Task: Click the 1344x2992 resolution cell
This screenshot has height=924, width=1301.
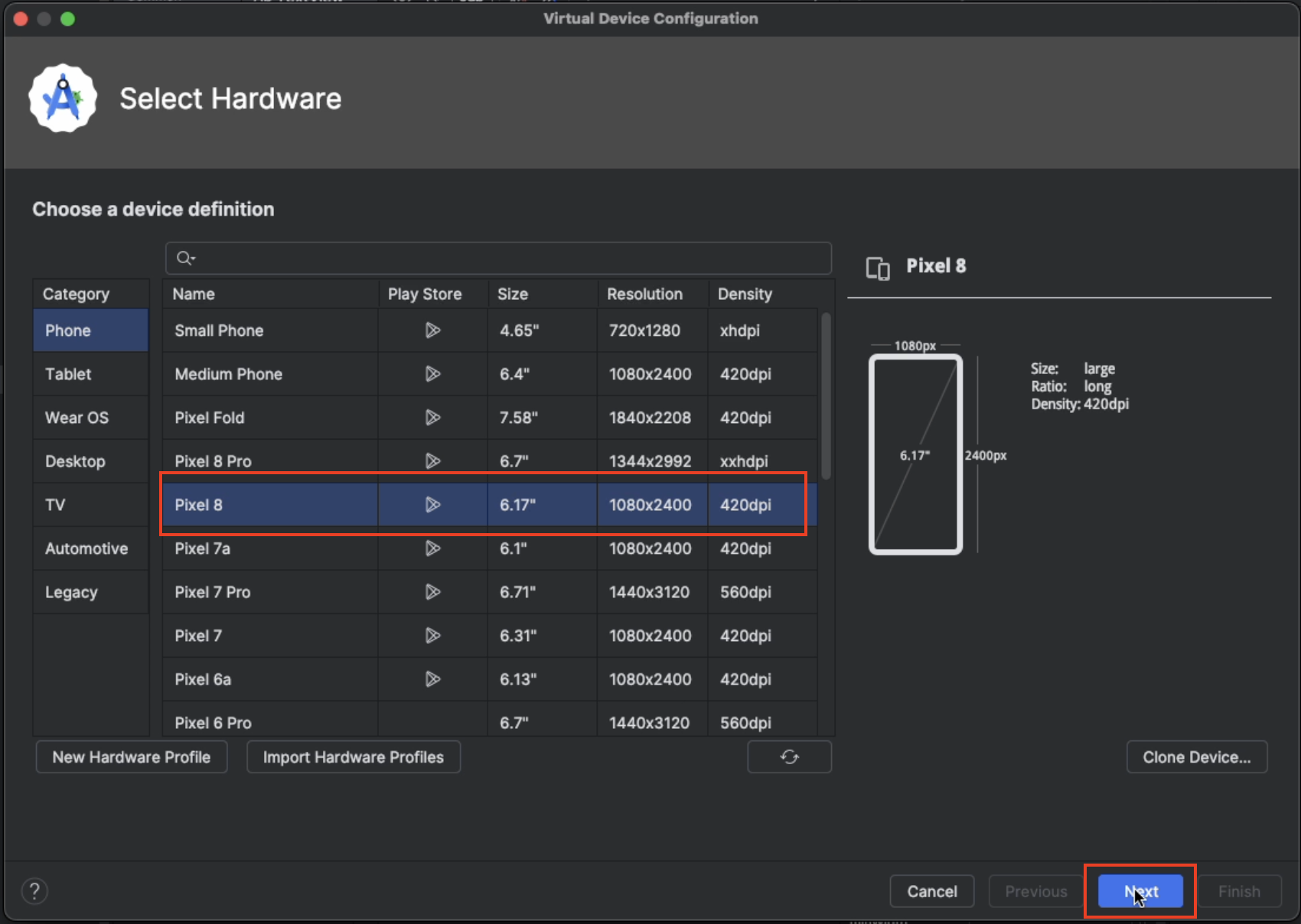Action: (652, 461)
